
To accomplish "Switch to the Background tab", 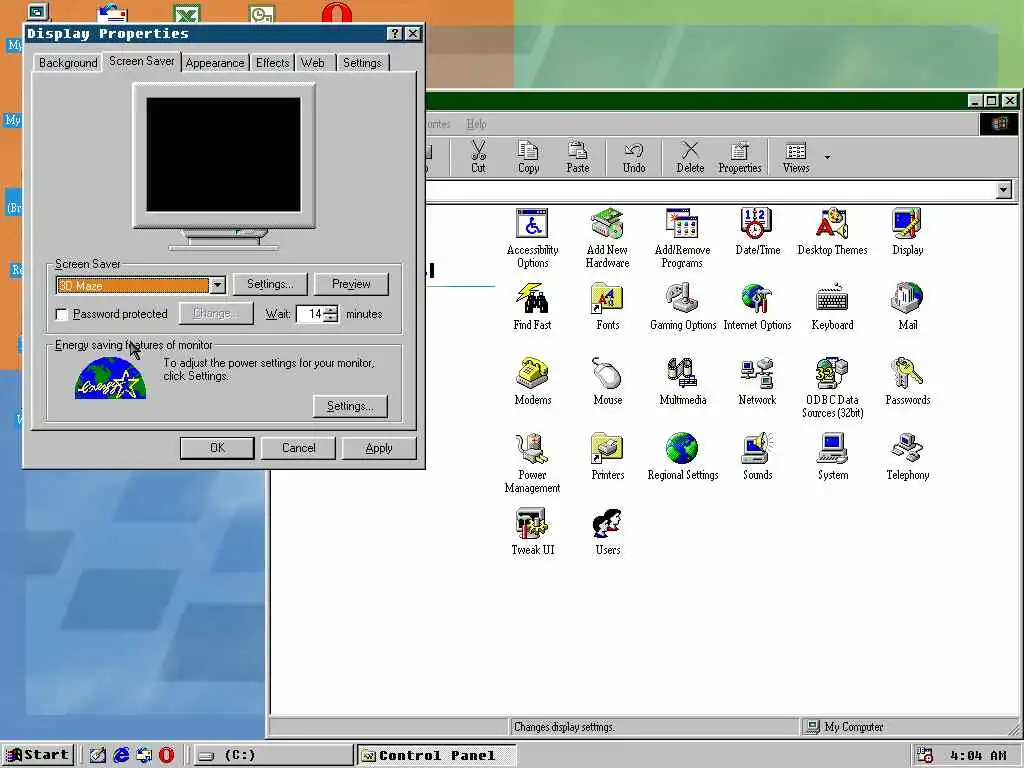I will pos(68,63).
